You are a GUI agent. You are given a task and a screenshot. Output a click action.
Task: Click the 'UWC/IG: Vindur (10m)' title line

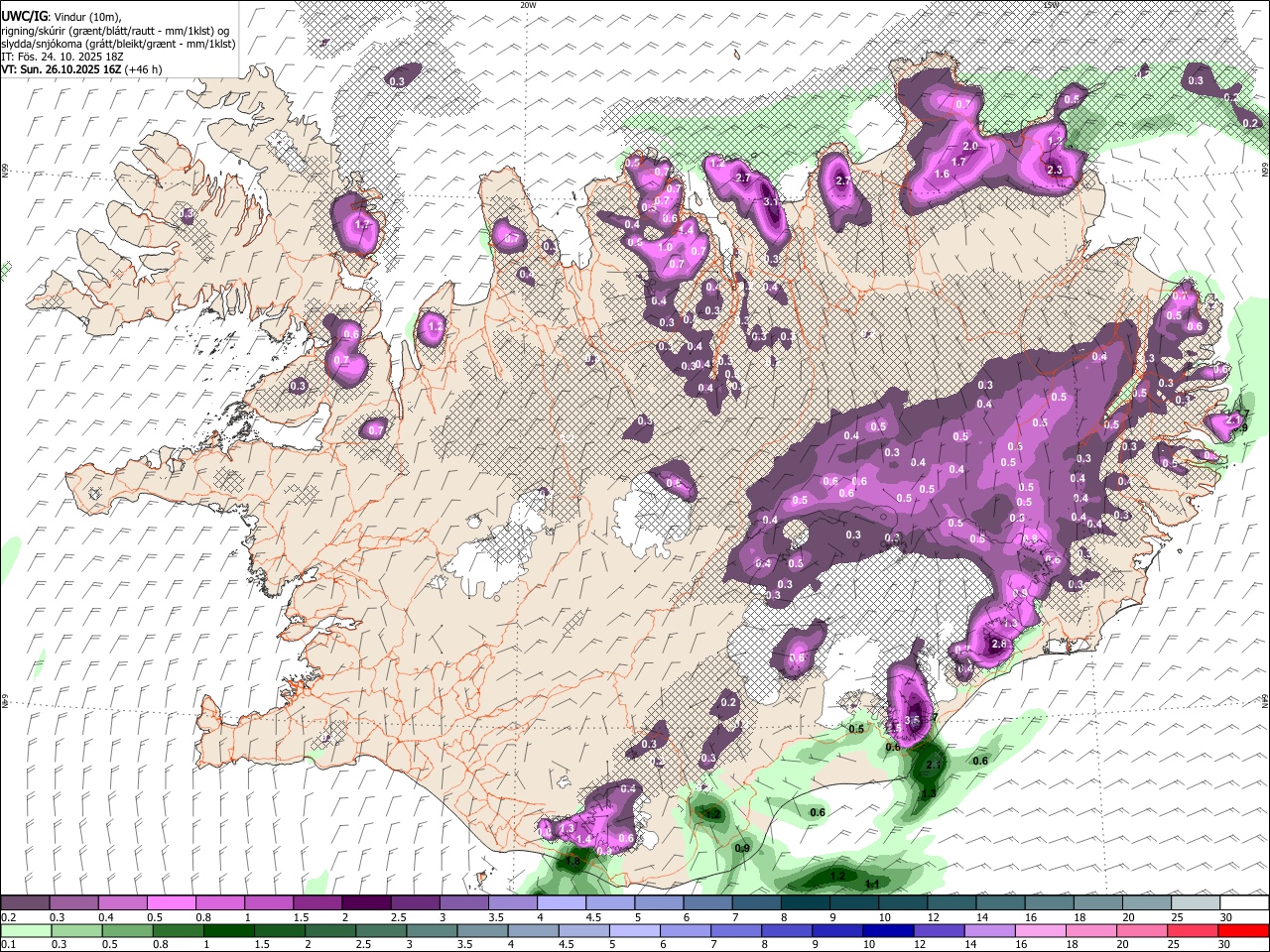coord(61,16)
